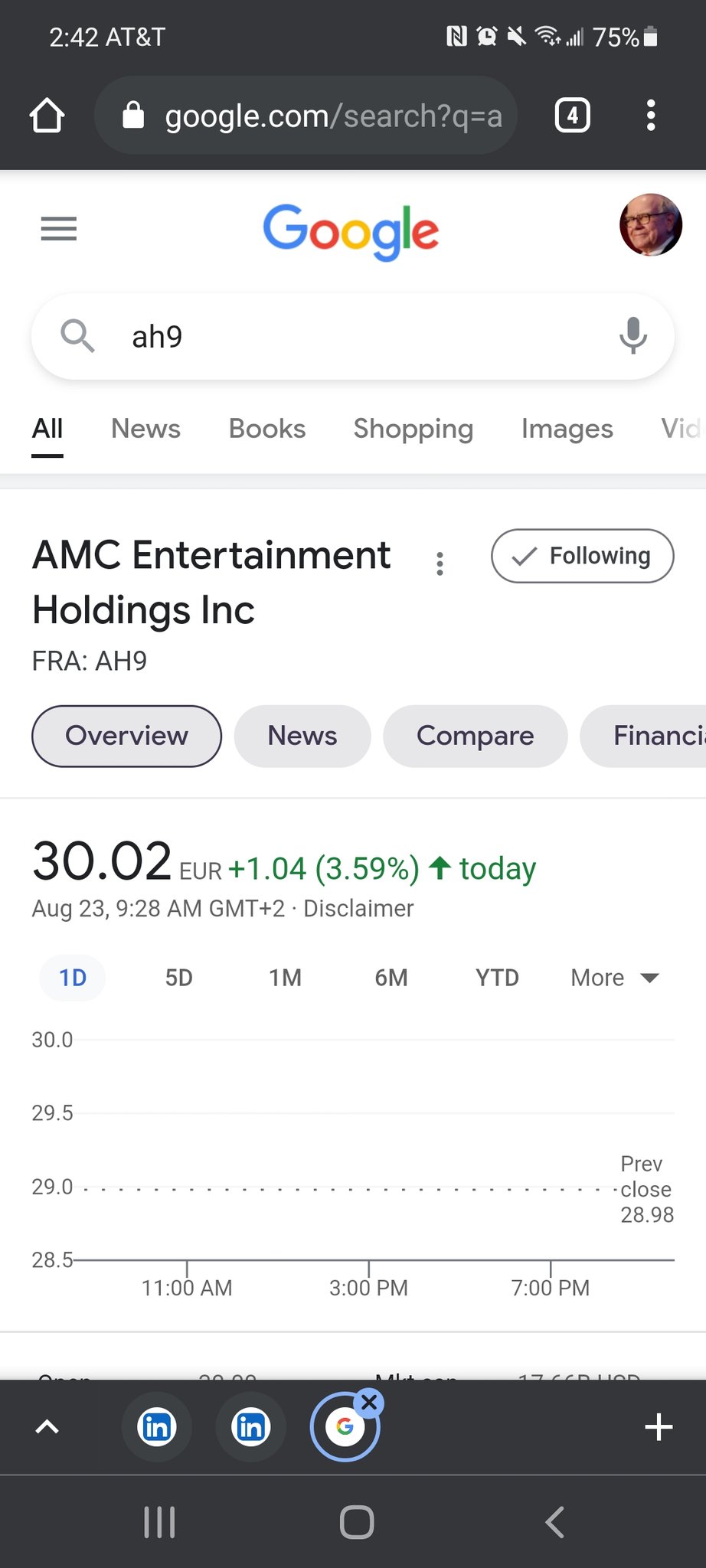706x1568 pixels.
Task: Expand tab group bar with up chevron
Action: pyautogui.click(x=47, y=1427)
